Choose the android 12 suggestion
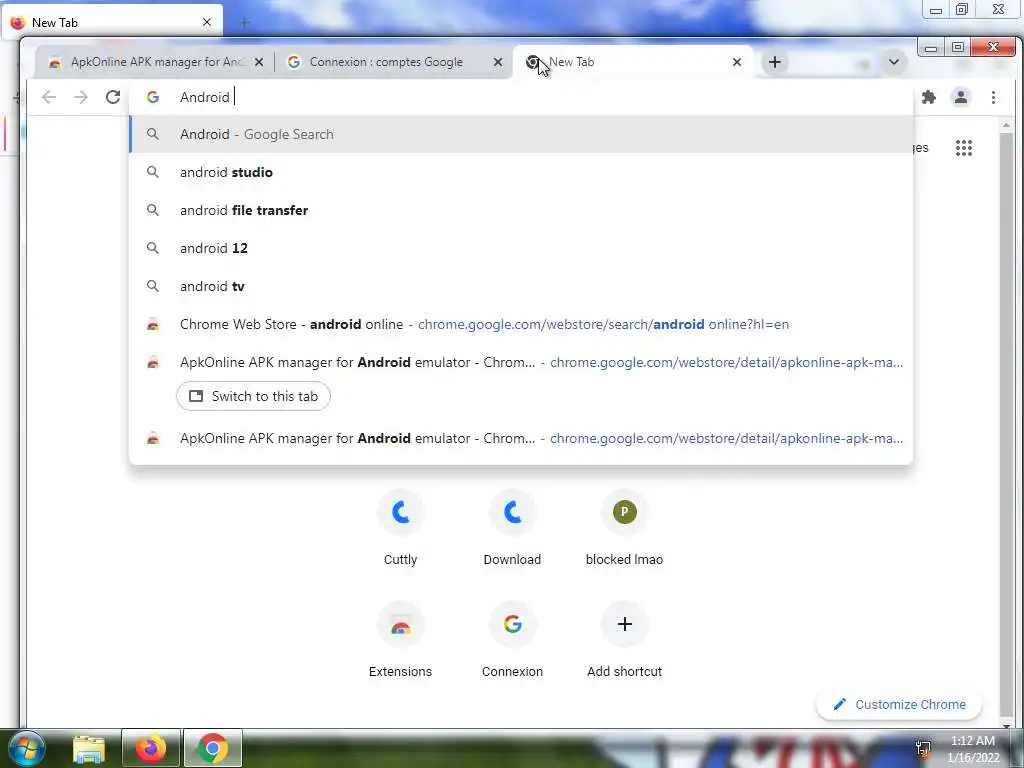1024x768 pixels. pos(521,248)
